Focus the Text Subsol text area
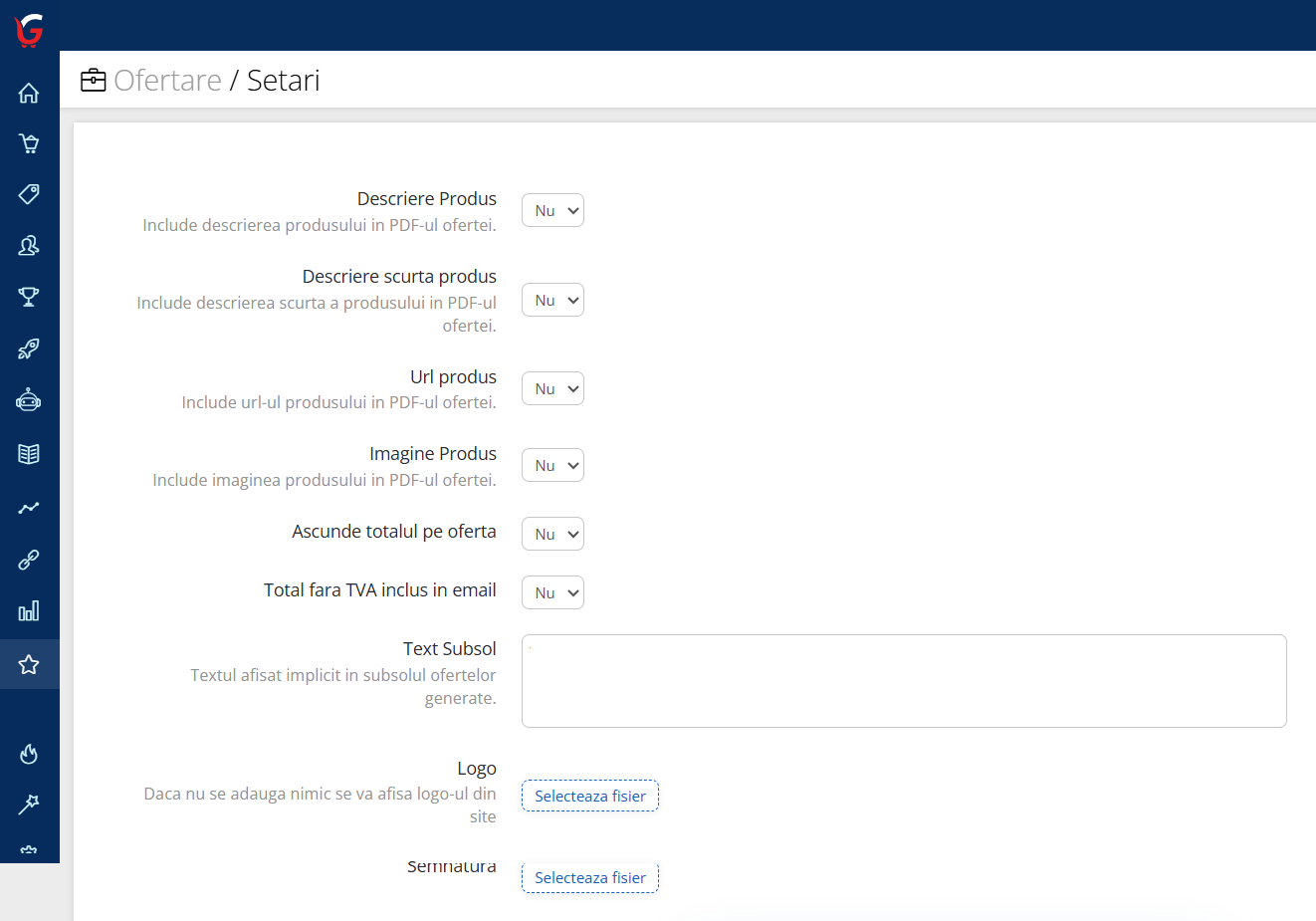This screenshot has width=1316, height=921. [904, 681]
